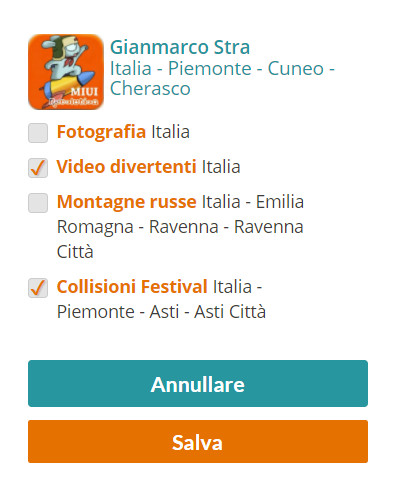Cancel with the Annullare button
This screenshot has height=502, width=397.
[198, 383]
